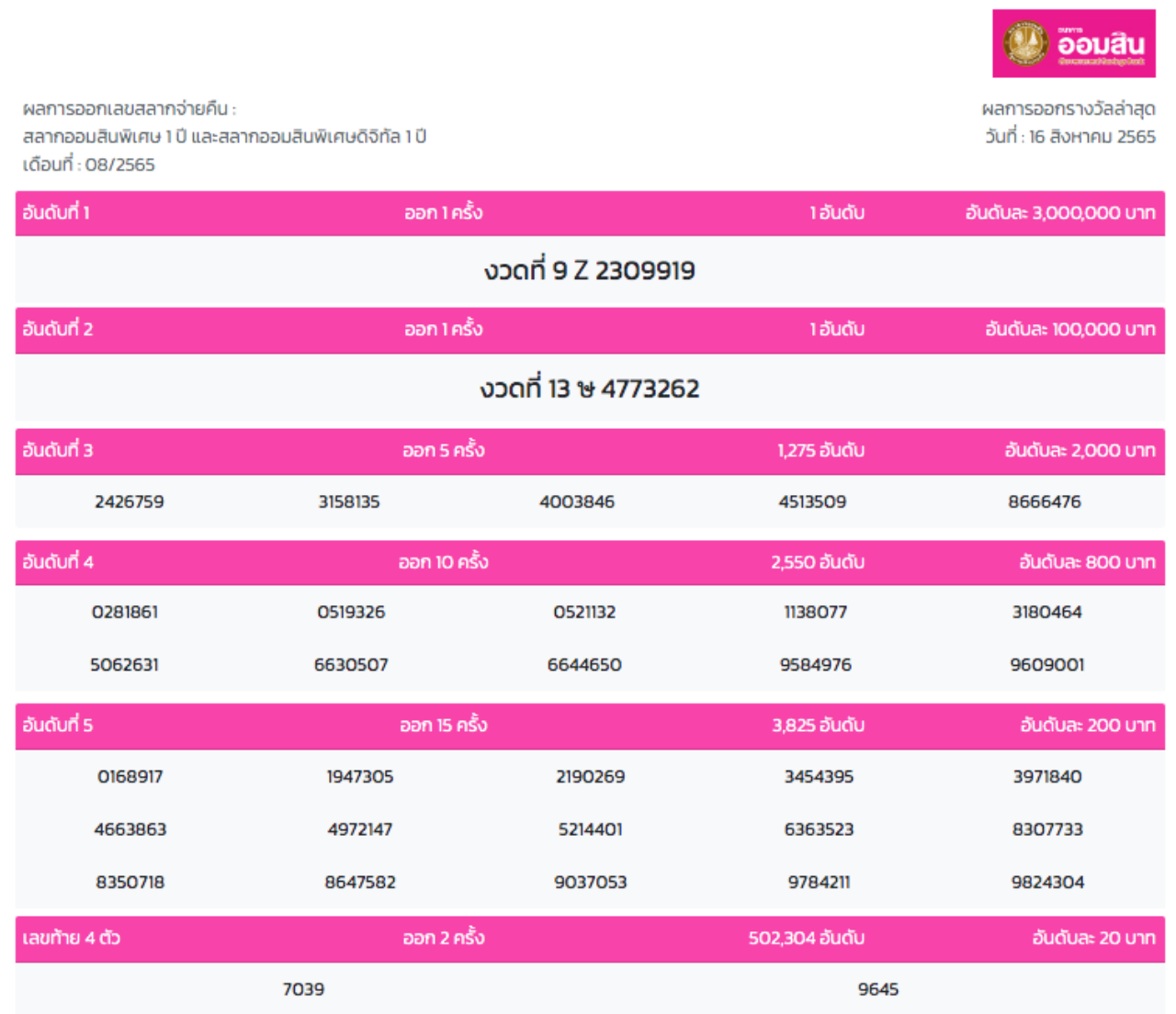Select third prize number 2426759

pos(130,502)
